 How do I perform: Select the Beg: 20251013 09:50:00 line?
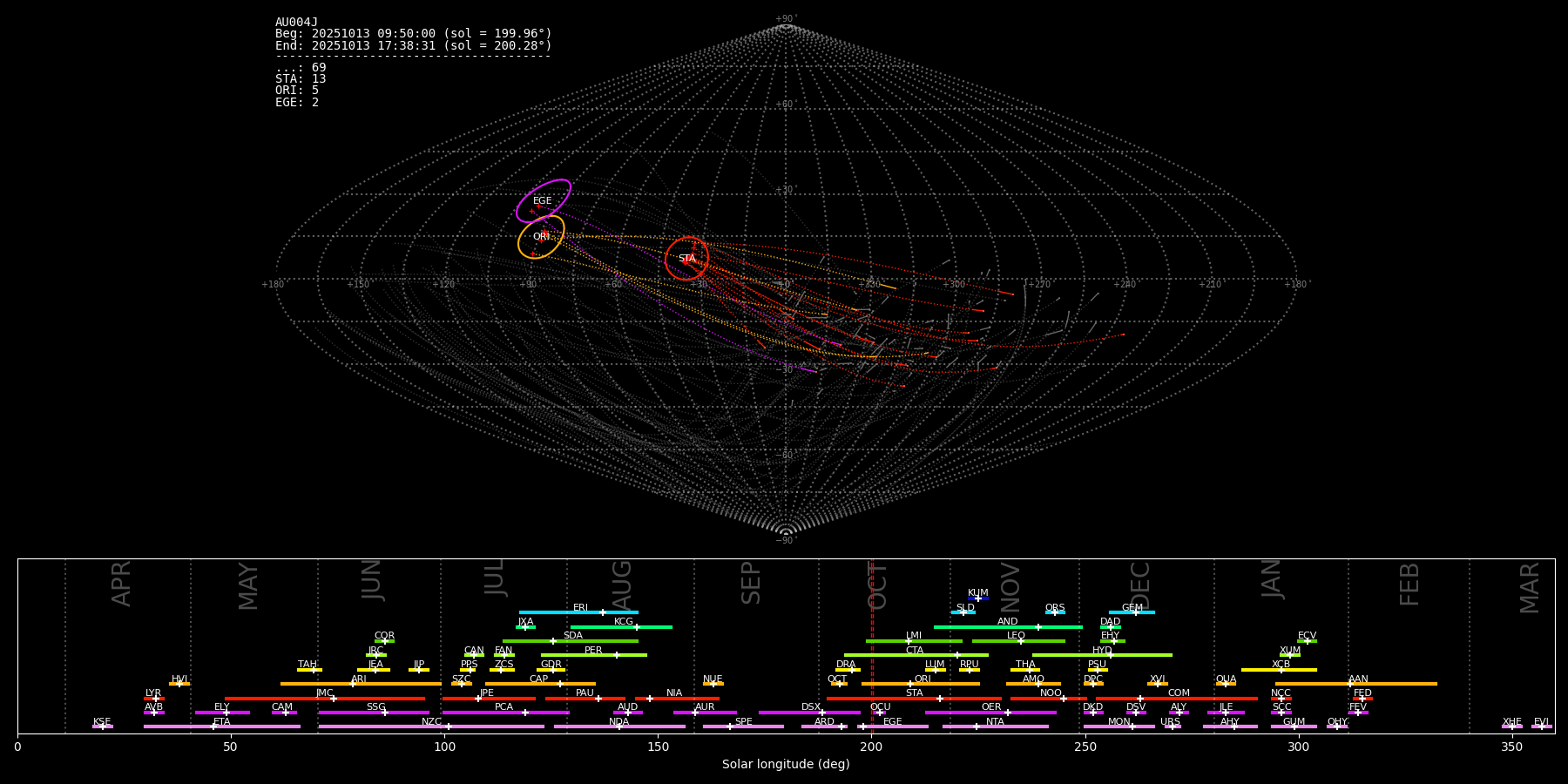click(414, 34)
